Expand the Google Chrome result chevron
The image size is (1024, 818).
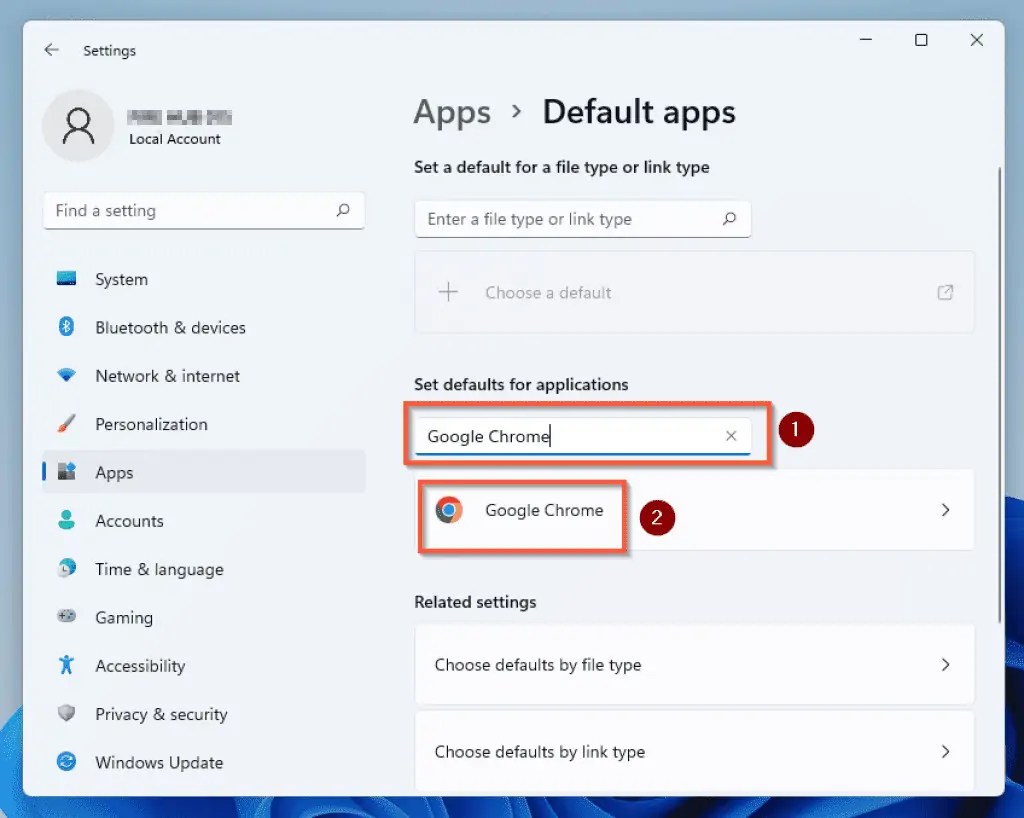coord(945,510)
